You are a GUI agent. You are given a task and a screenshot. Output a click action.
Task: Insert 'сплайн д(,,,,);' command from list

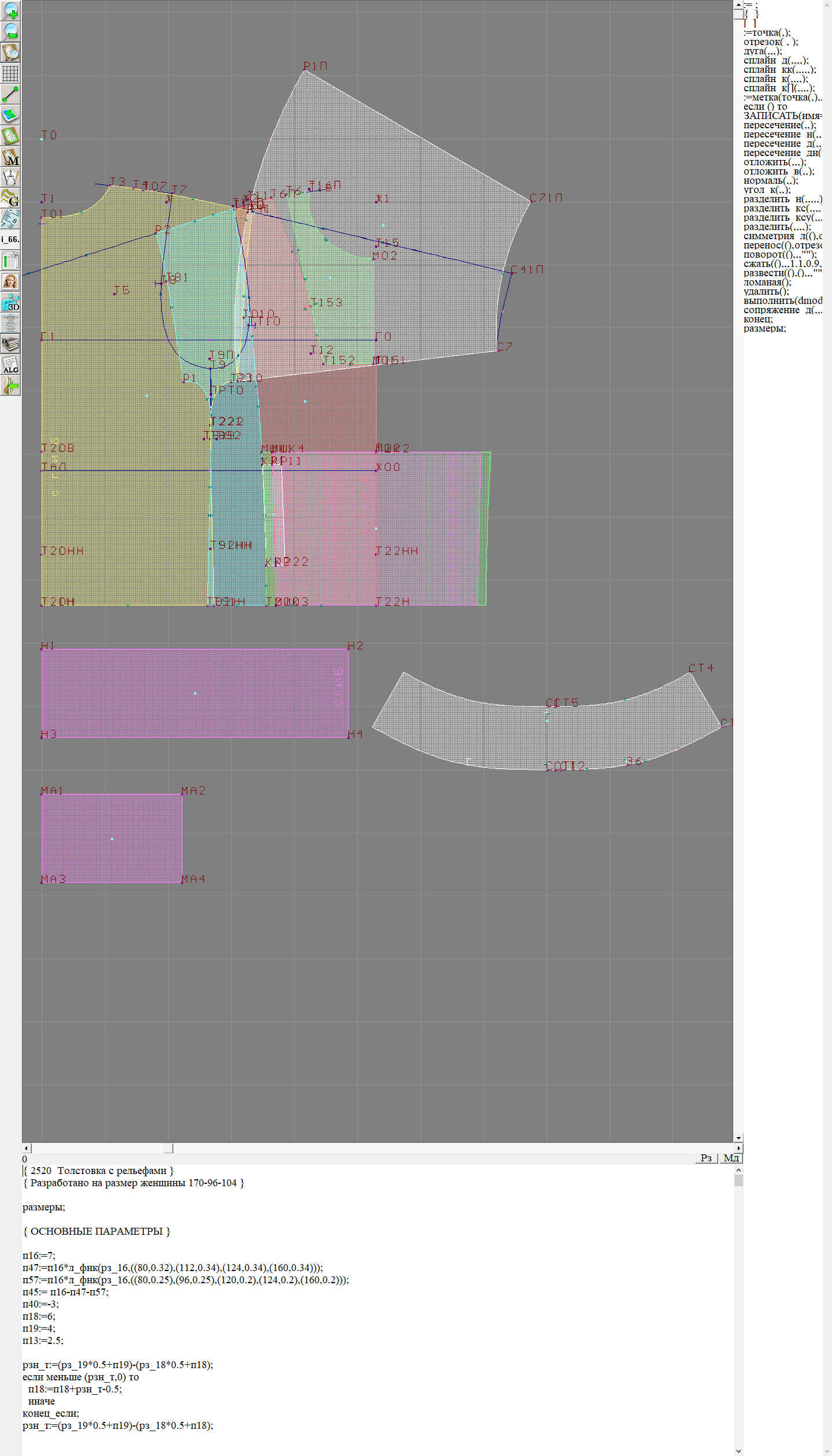(x=775, y=60)
